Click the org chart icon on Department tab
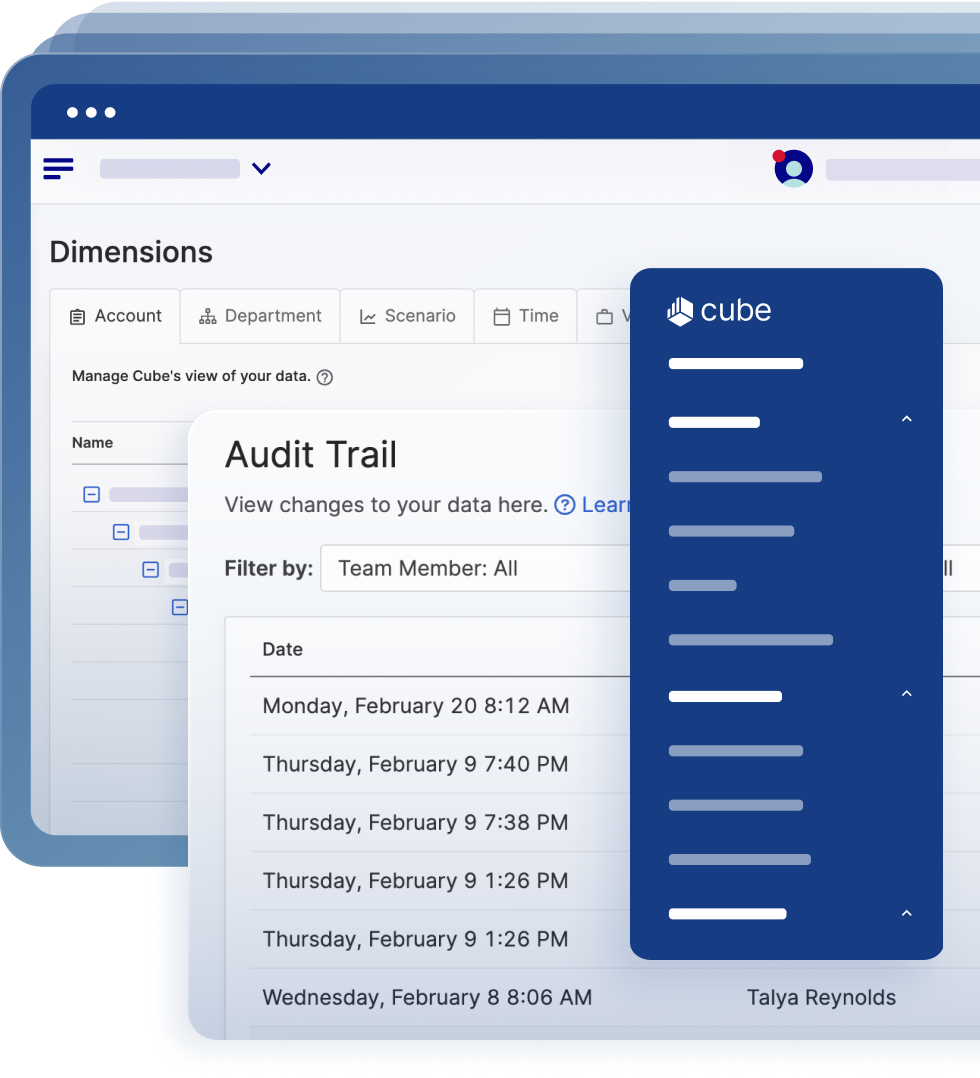Viewport: 980px width, 1078px height. click(x=207, y=315)
